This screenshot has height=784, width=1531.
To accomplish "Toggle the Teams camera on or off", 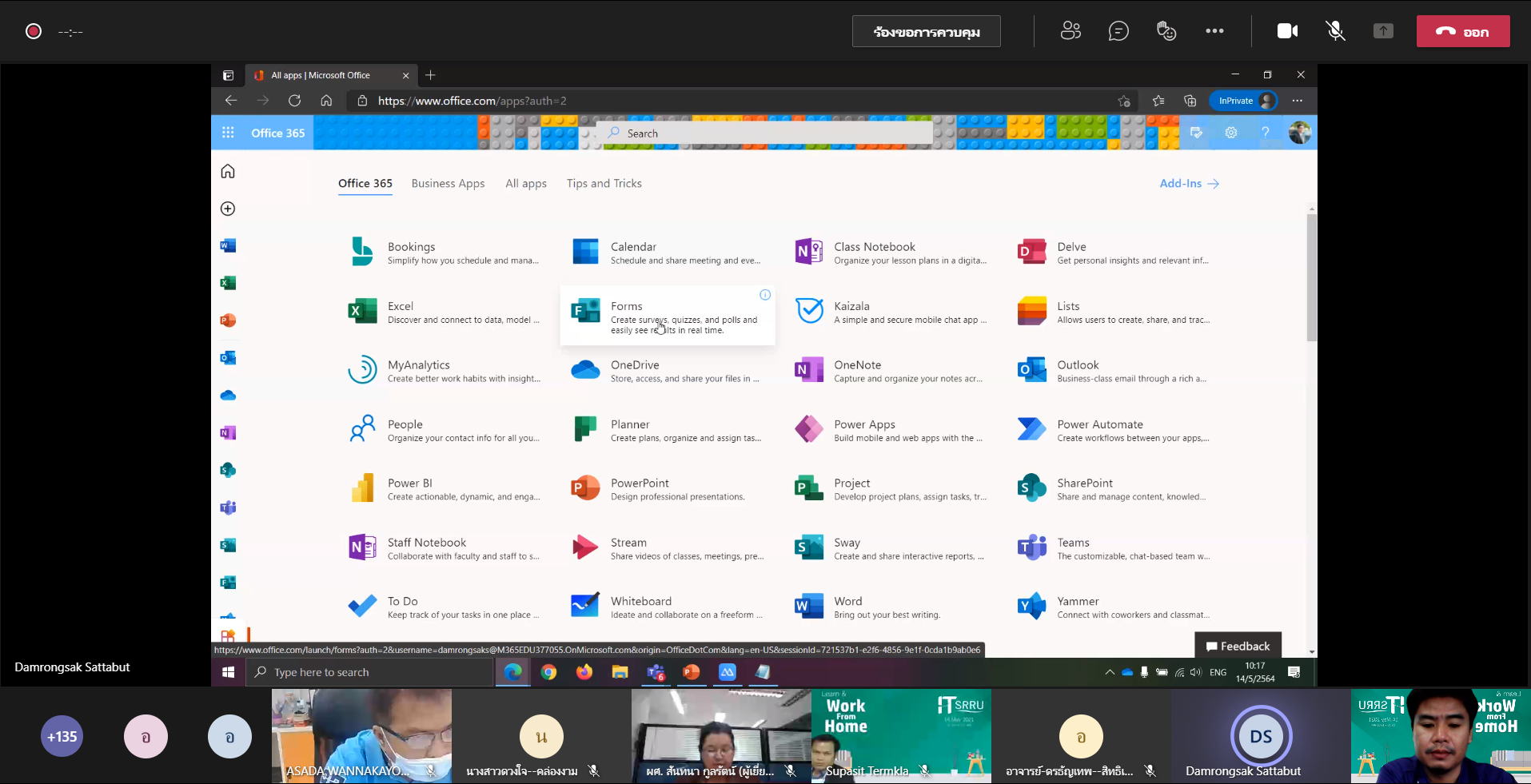I will pyautogui.click(x=1287, y=31).
